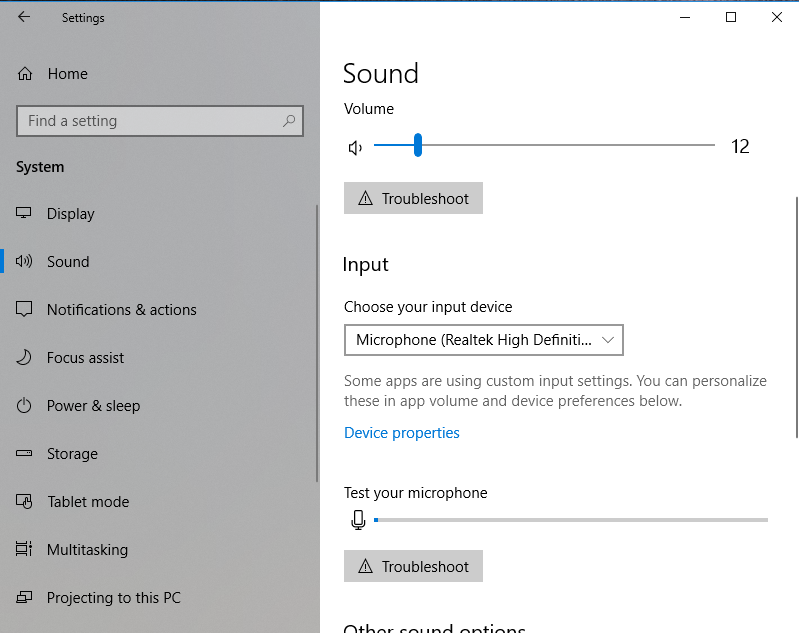
Task: Open Projecting to this PC
Action: pos(113,598)
